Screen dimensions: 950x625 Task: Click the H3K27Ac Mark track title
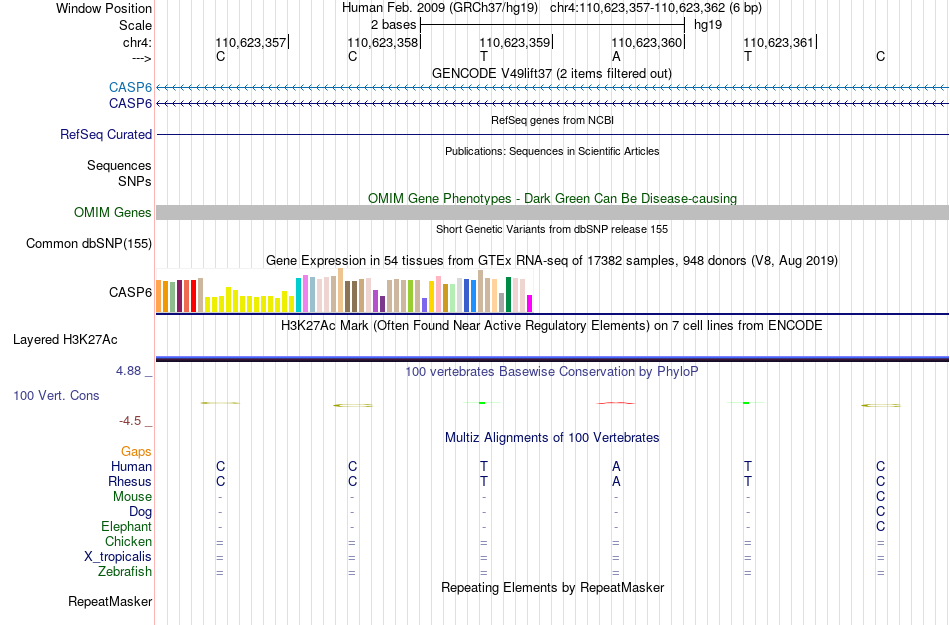tap(552, 325)
